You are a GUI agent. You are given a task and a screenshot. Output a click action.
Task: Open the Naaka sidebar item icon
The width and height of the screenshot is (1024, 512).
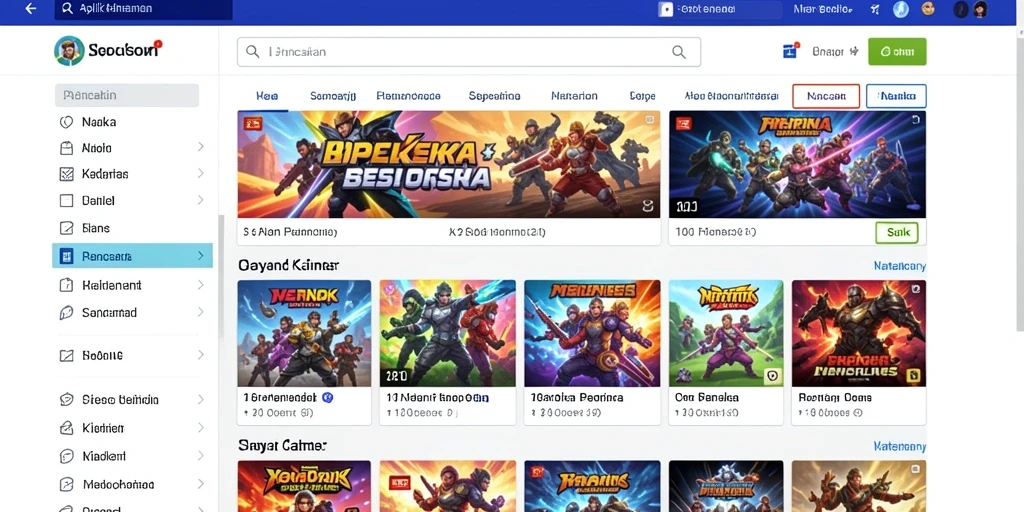point(66,122)
